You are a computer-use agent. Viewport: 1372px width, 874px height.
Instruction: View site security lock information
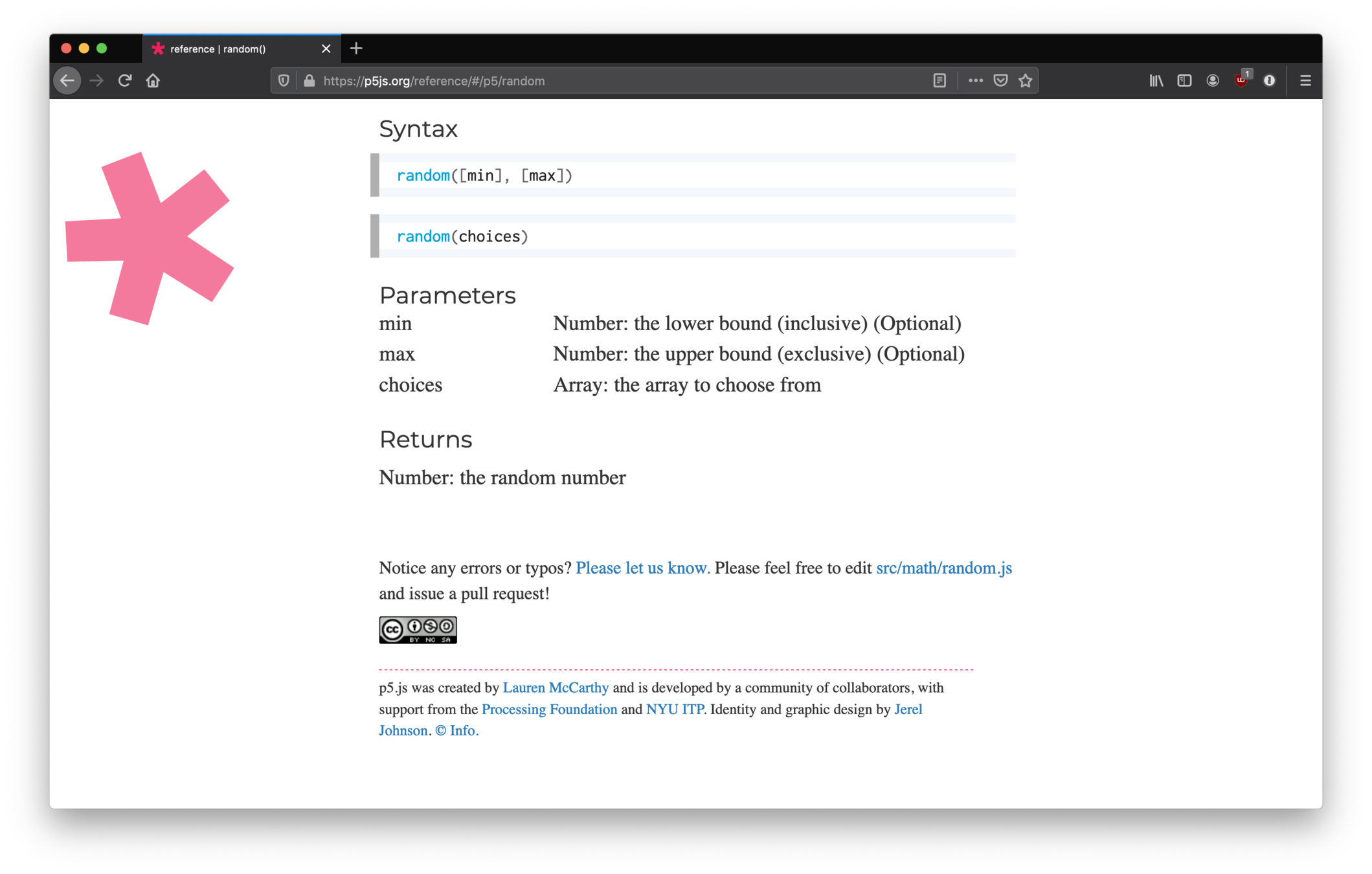click(309, 81)
